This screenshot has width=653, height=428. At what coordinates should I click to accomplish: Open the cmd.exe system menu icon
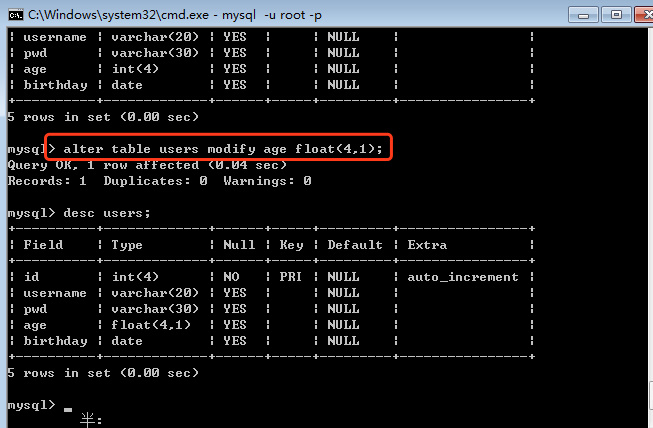15,14
